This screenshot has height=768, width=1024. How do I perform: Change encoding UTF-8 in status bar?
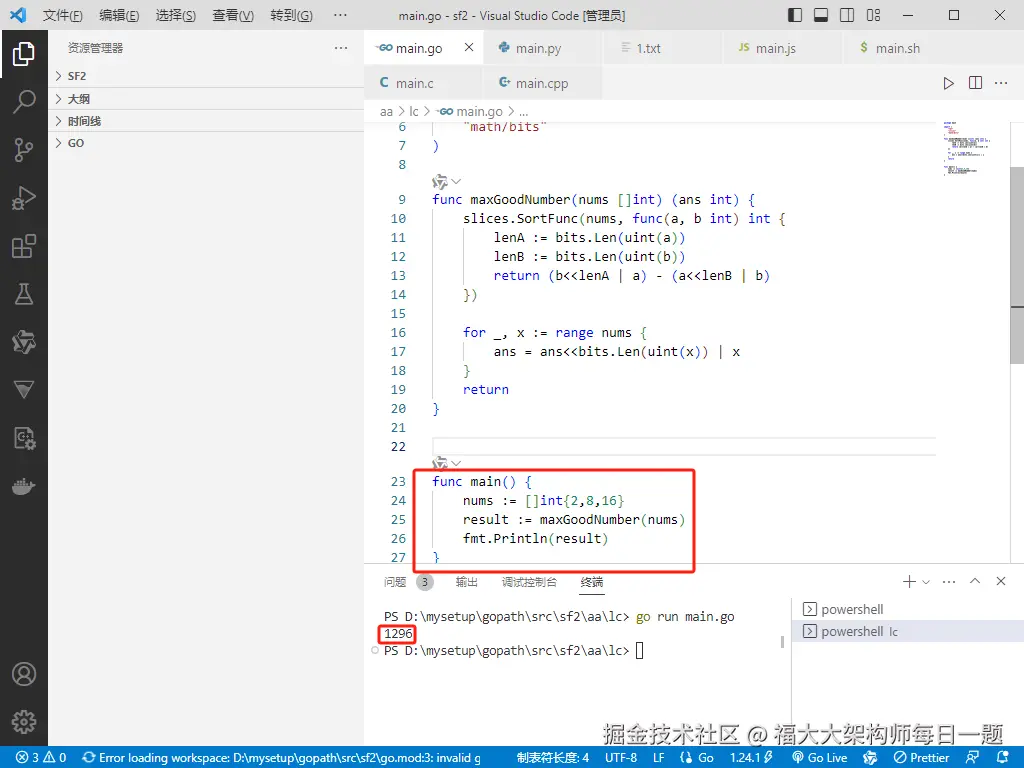click(x=620, y=757)
